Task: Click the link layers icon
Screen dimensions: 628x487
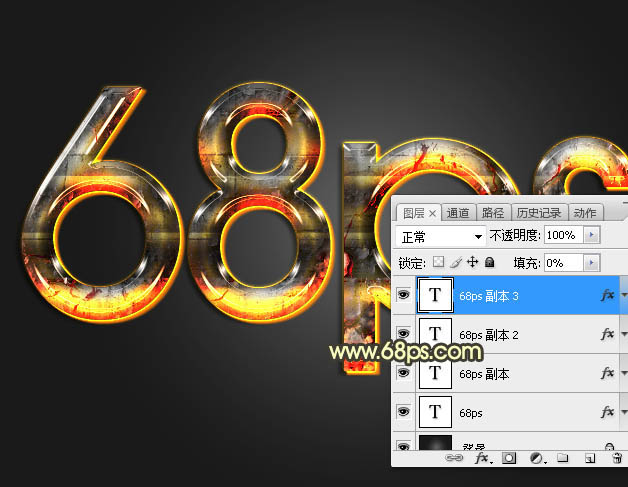Action: point(454,457)
